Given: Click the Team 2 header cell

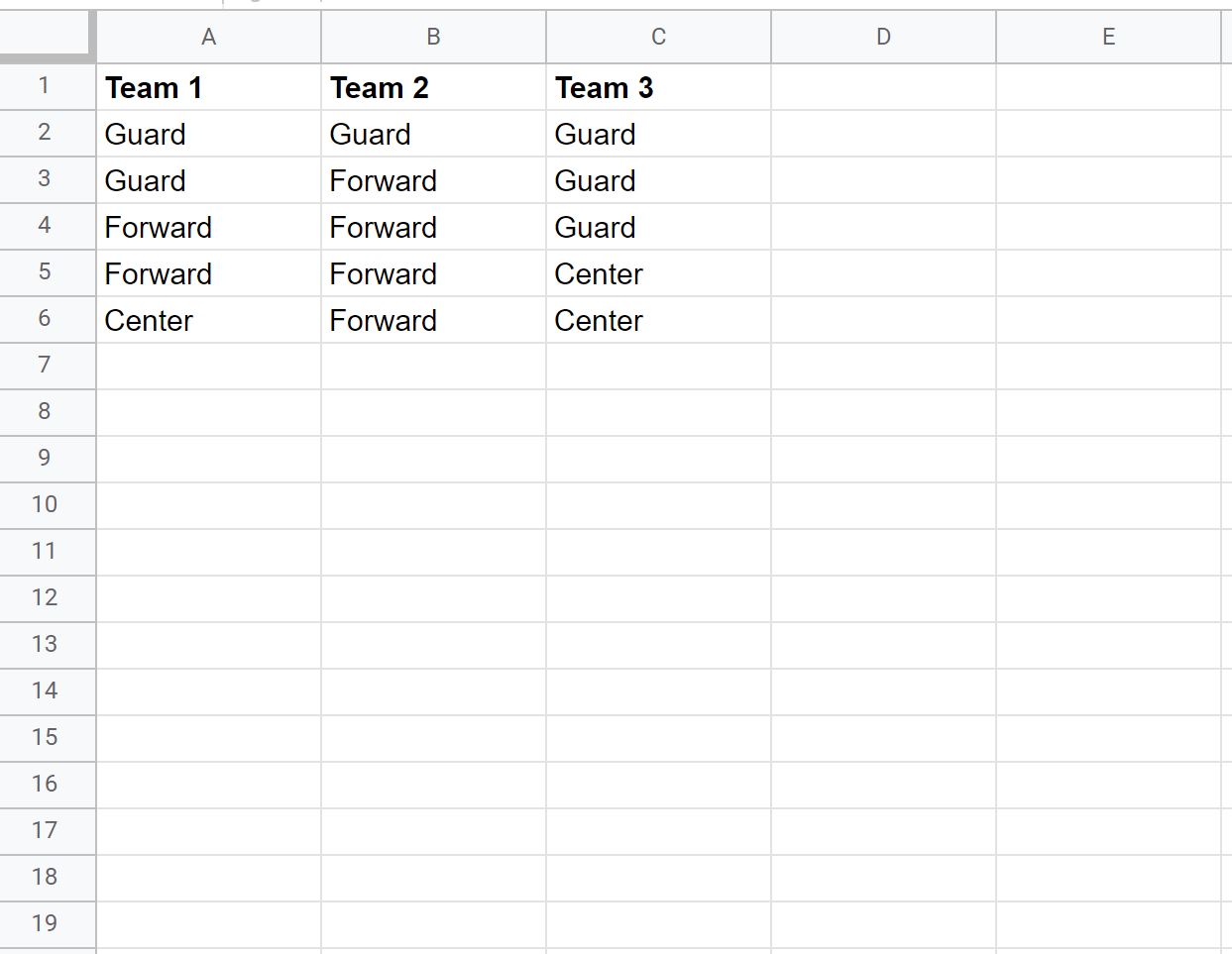Looking at the screenshot, I should point(433,87).
